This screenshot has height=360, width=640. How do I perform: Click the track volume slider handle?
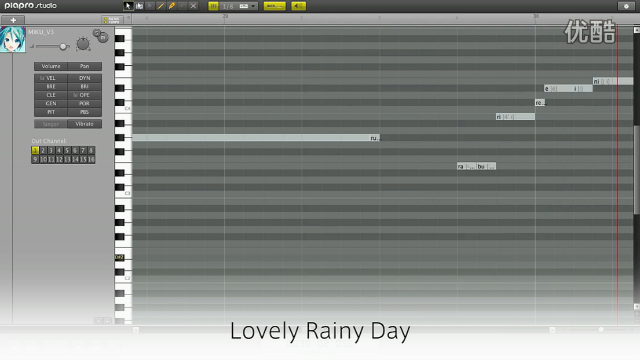click(x=63, y=47)
